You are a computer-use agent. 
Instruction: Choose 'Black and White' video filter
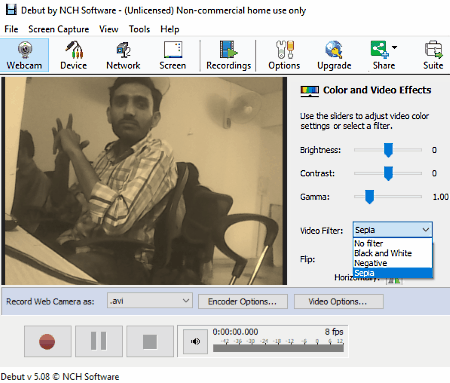click(393, 253)
